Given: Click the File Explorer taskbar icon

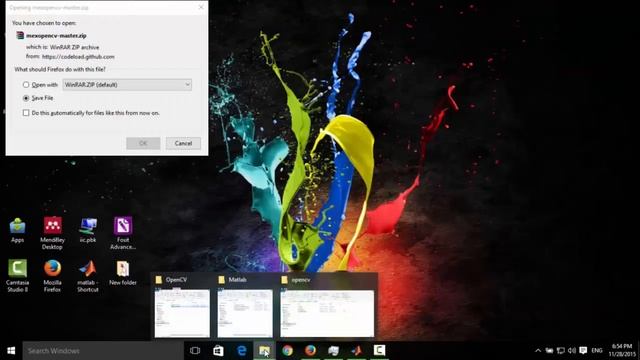Looking at the screenshot, I should (264, 351).
